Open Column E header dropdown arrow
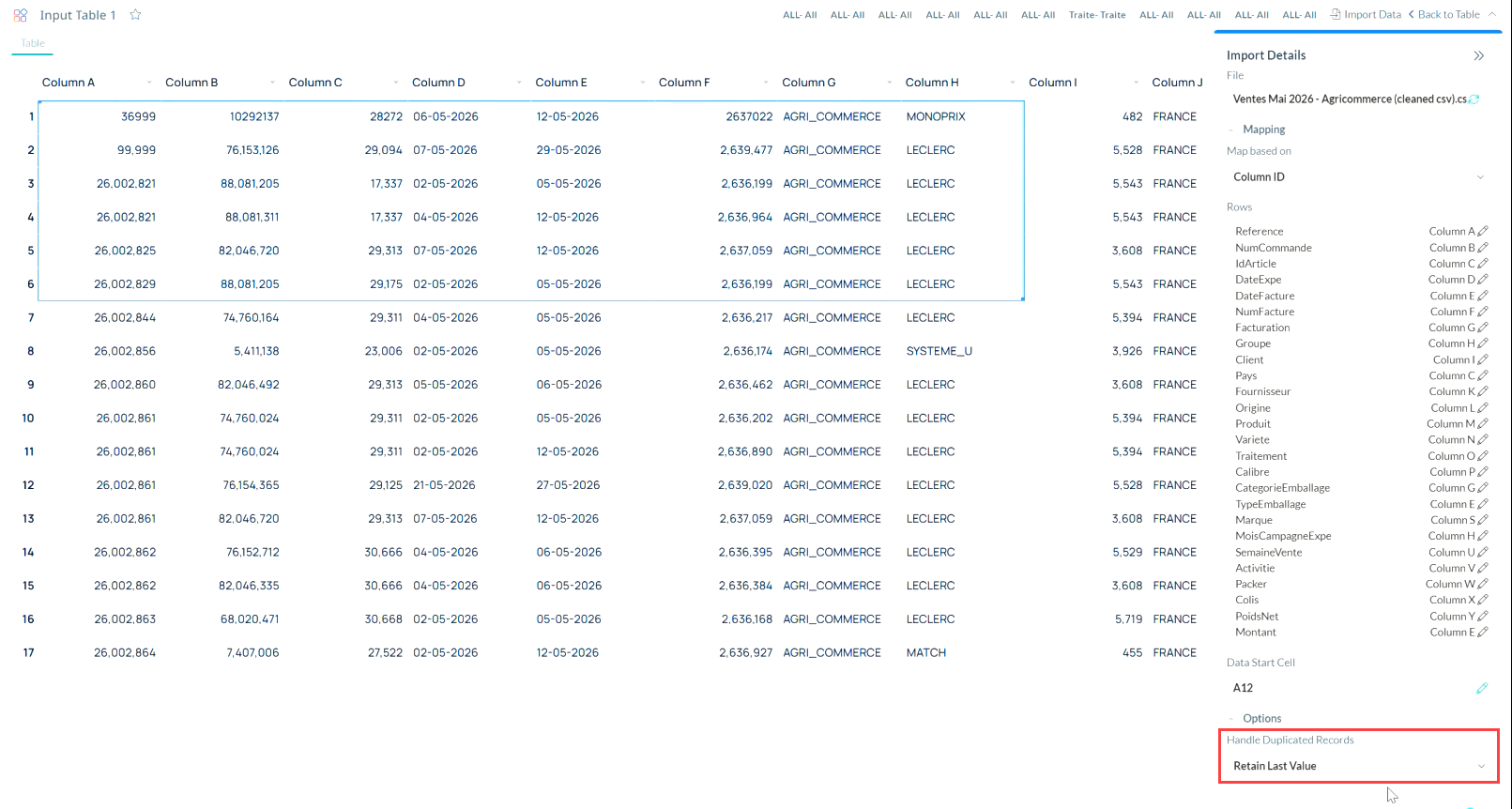 click(x=643, y=83)
